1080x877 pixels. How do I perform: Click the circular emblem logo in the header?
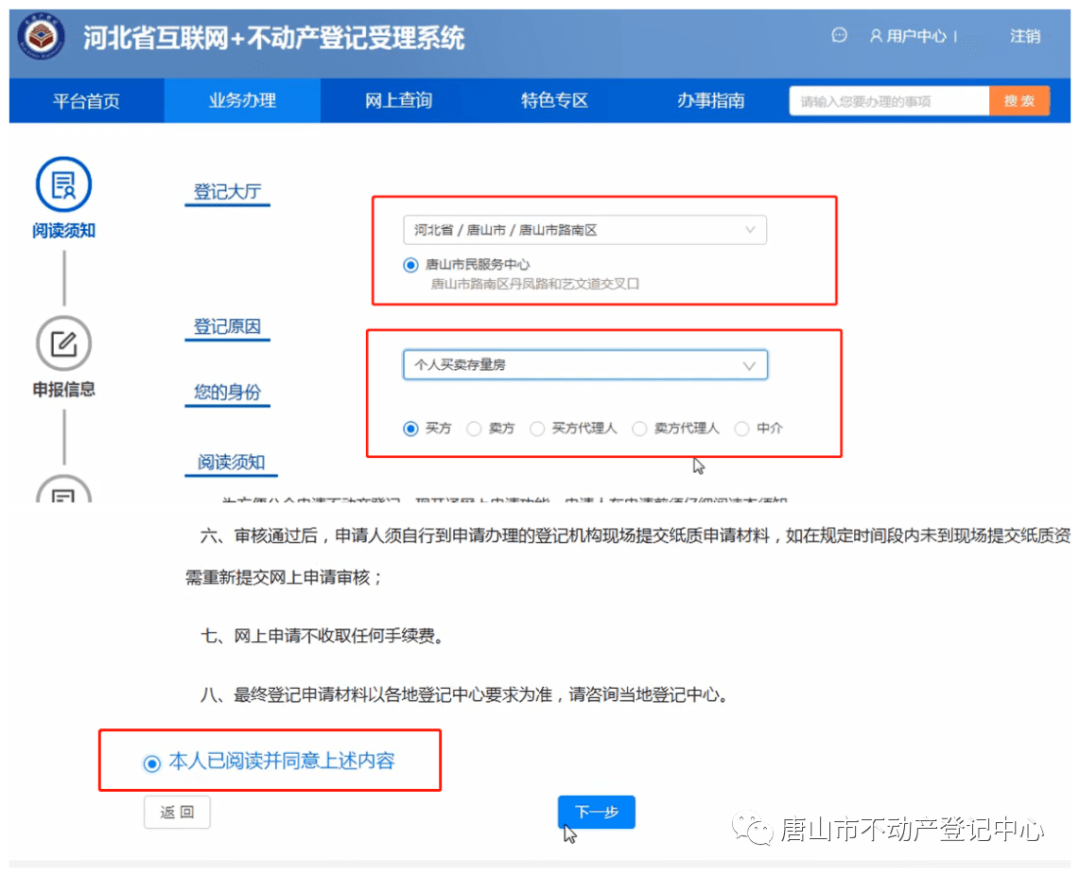pyautogui.click(x=39, y=36)
